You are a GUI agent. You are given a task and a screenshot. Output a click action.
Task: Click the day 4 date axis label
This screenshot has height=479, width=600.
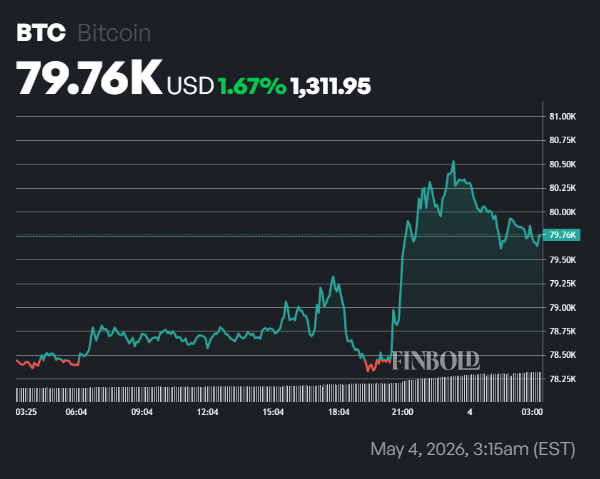click(x=470, y=412)
